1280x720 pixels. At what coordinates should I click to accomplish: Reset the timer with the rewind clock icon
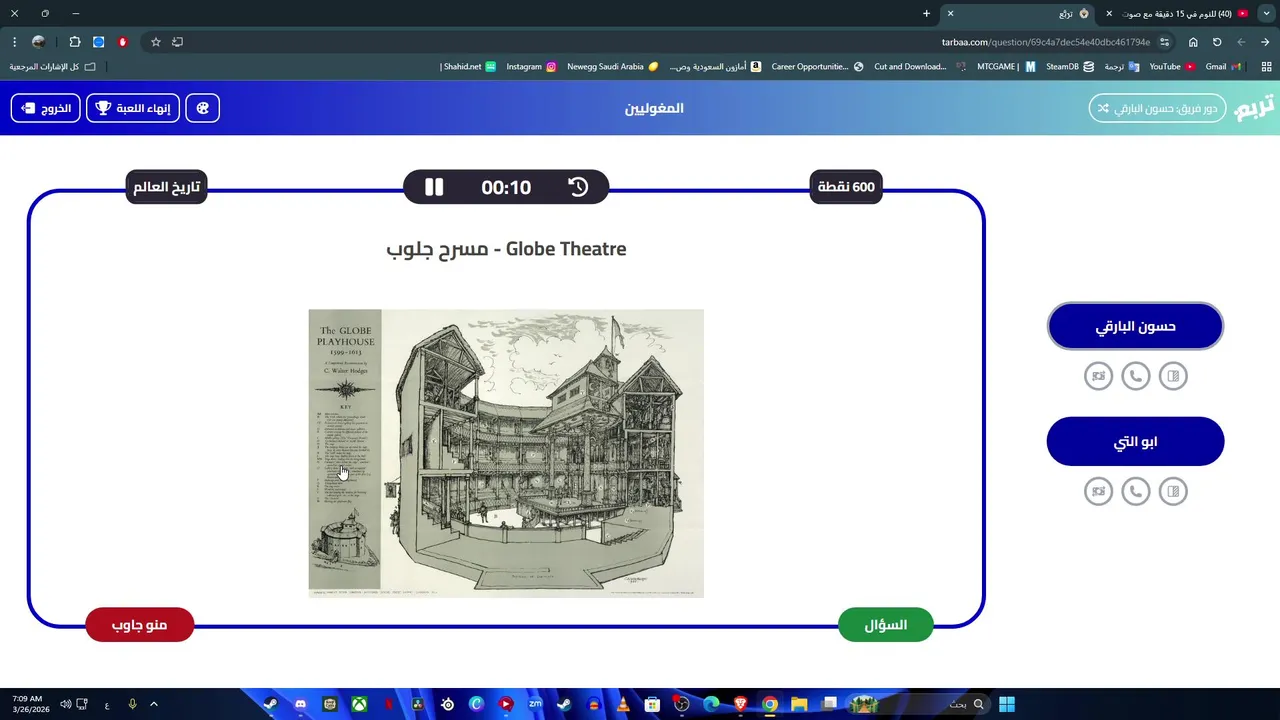(x=578, y=187)
